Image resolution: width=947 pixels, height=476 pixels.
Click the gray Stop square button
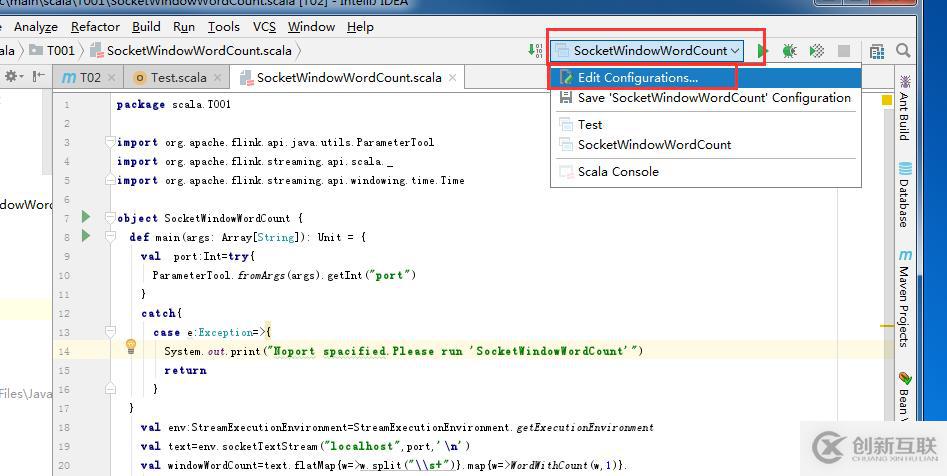844,51
